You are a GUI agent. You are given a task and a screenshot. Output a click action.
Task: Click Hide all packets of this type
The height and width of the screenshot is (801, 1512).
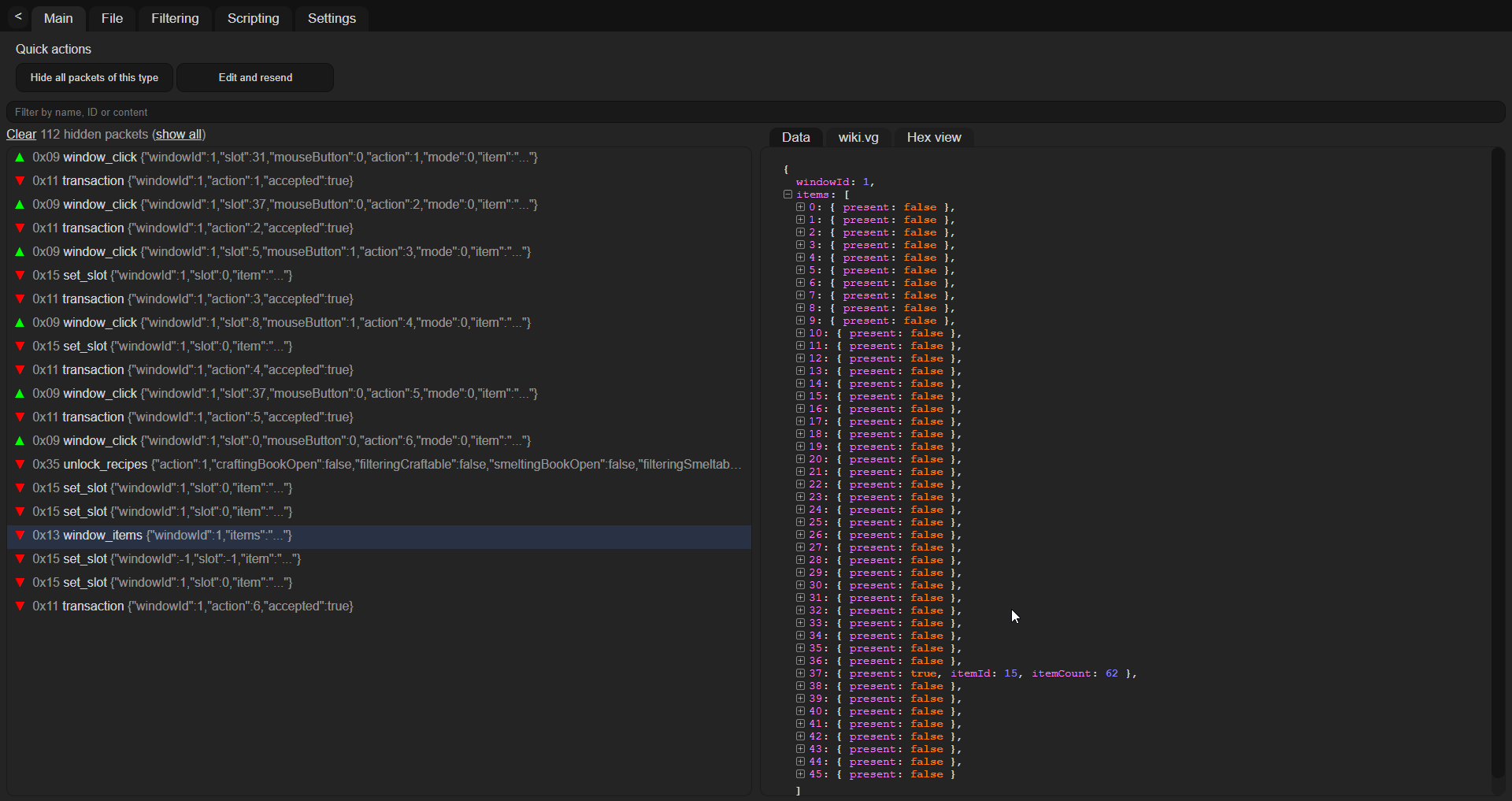pyautogui.click(x=94, y=77)
